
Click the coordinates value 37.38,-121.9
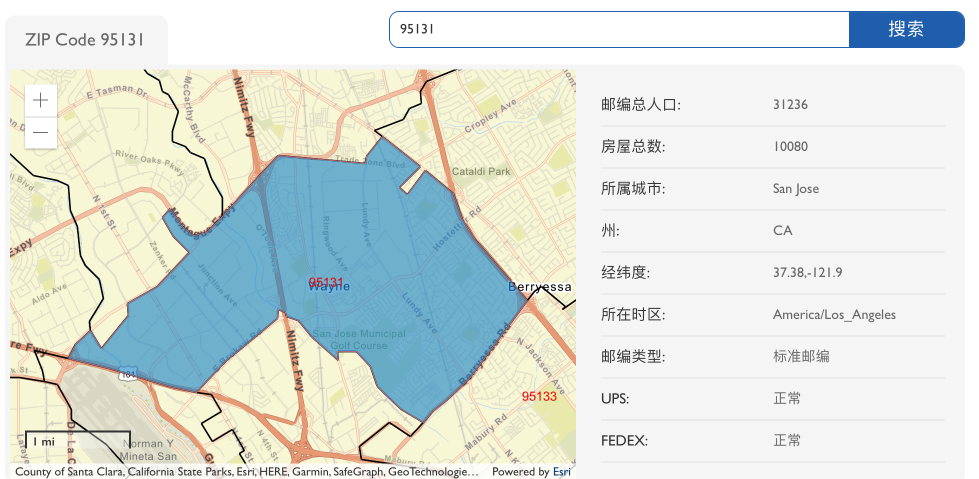[808, 273]
